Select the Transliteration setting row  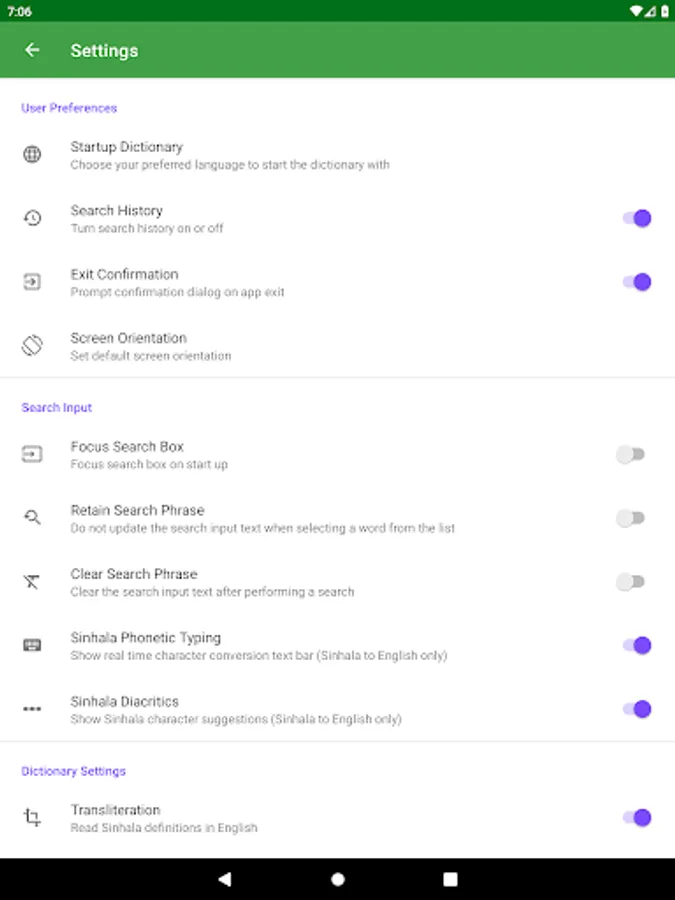pyautogui.click(x=338, y=818)
